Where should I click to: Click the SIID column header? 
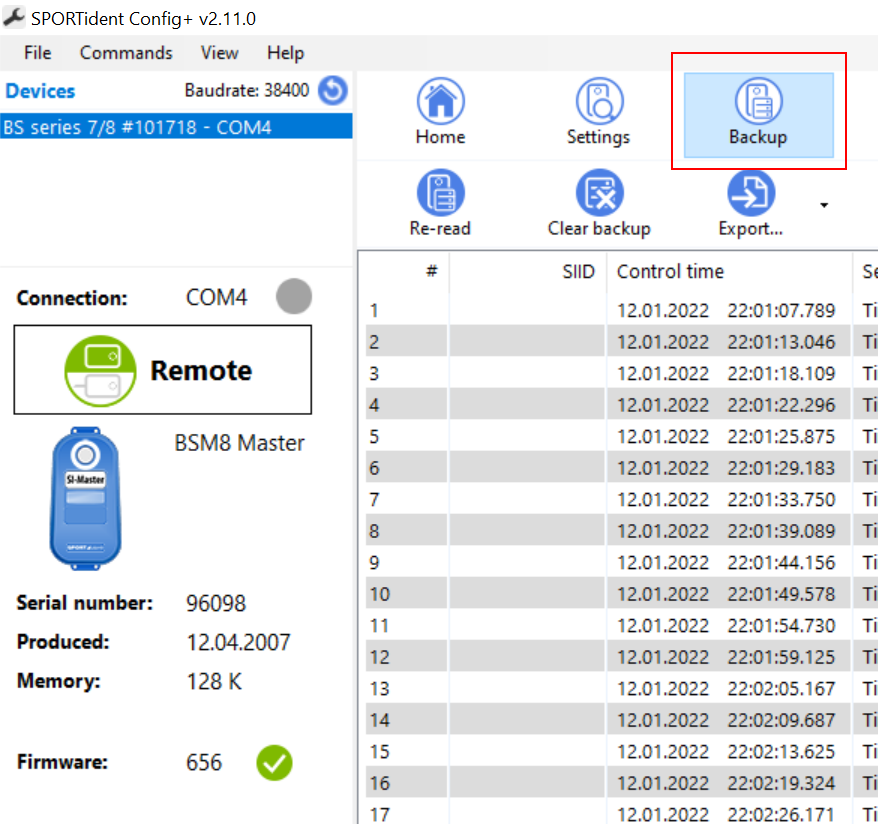pos(578,271)
